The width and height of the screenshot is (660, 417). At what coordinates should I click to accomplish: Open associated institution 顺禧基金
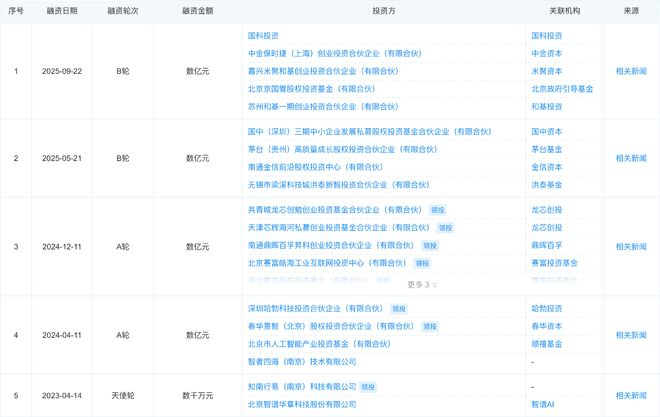pyautogui.click(x=546, y=344)
